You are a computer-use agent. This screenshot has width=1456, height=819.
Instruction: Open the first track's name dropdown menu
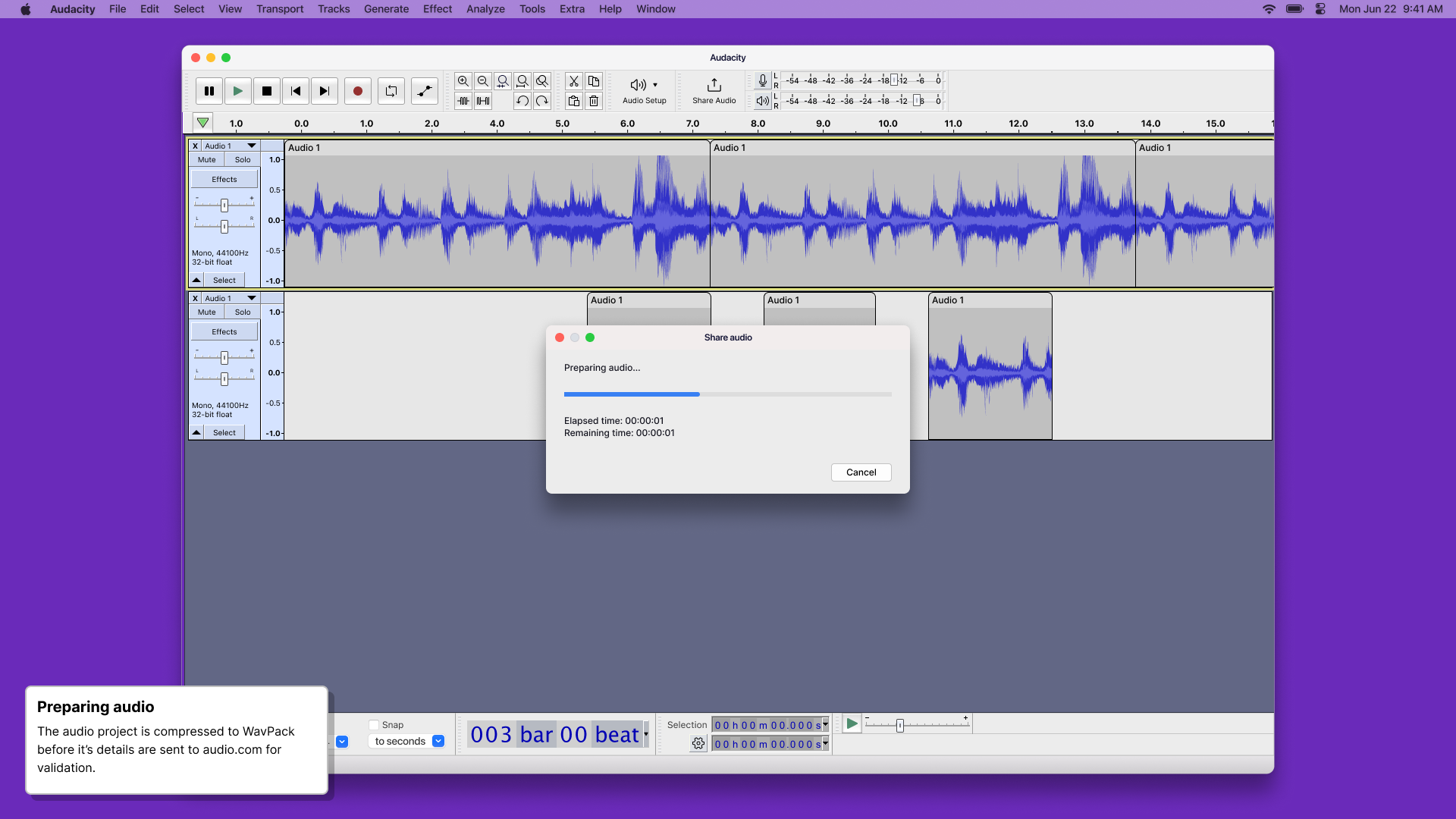(x=250, y=146)
